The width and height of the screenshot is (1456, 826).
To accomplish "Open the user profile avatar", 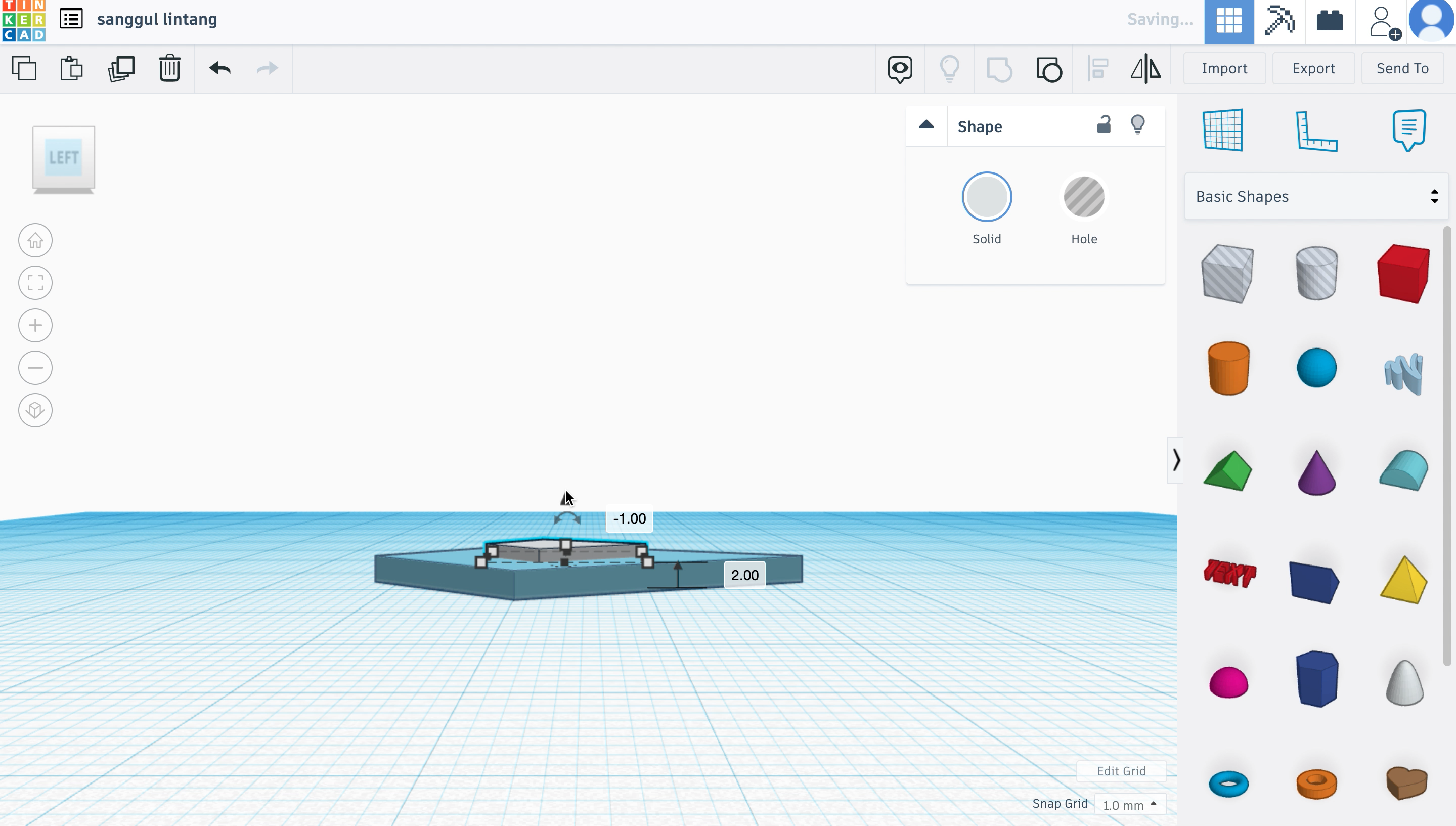I will click(1431, 20).
